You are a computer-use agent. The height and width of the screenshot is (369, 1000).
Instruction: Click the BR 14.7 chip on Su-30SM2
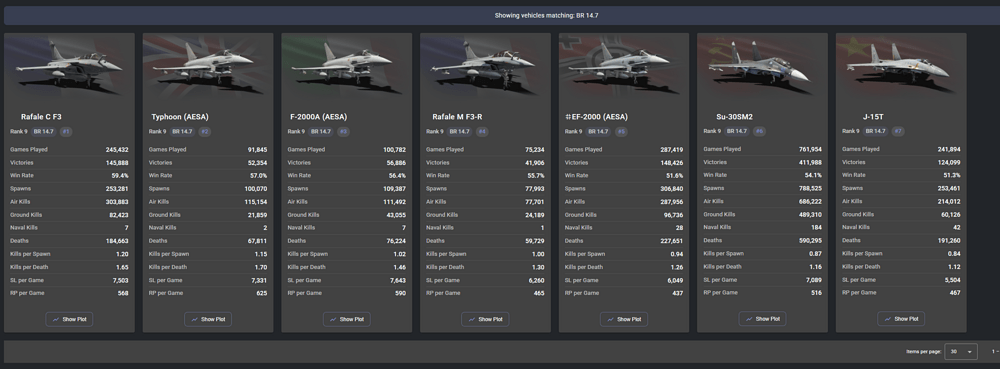[x=737, y=131]
